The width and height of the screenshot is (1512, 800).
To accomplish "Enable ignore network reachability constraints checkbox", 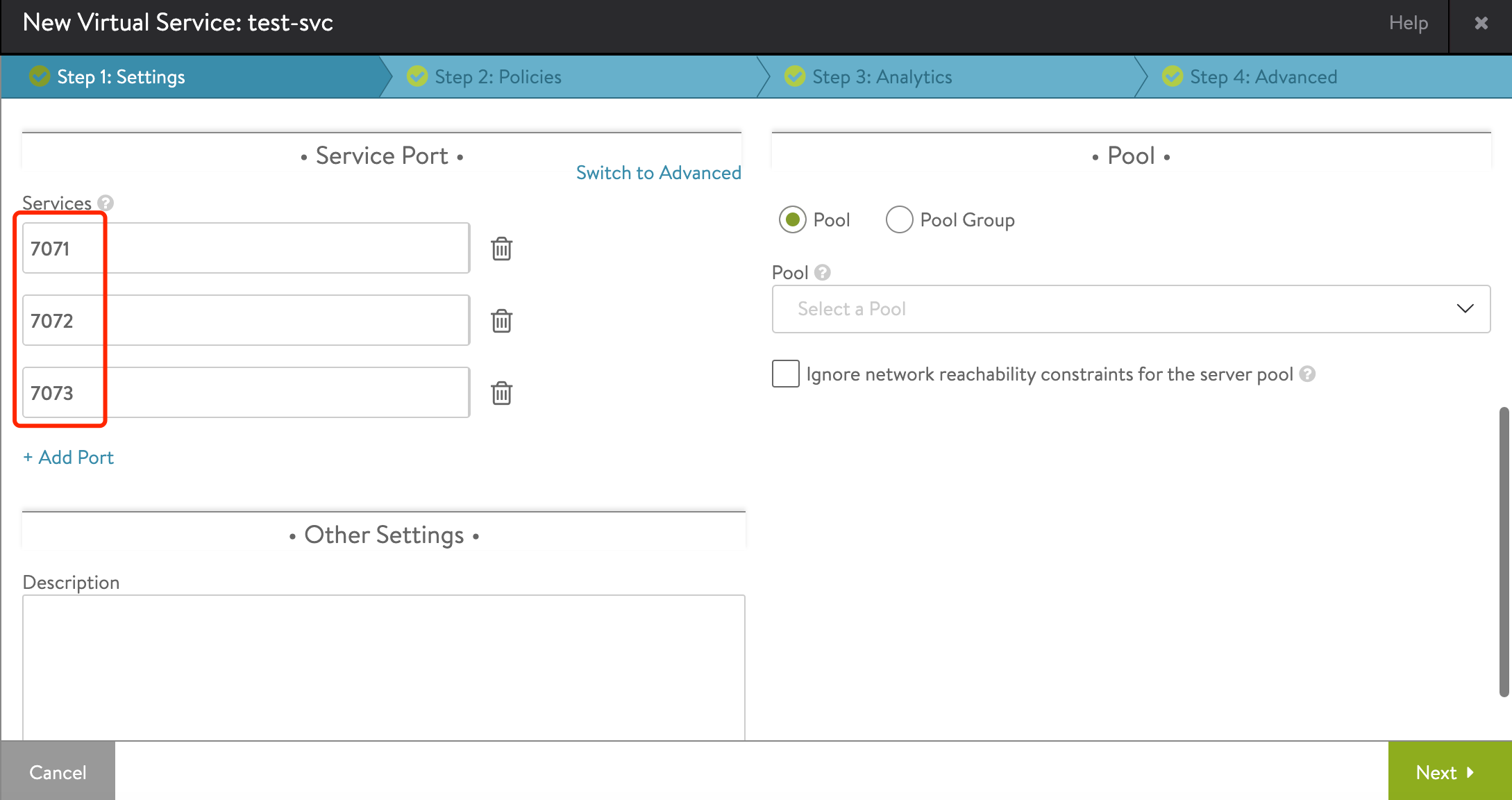I will tap(785, 373).
